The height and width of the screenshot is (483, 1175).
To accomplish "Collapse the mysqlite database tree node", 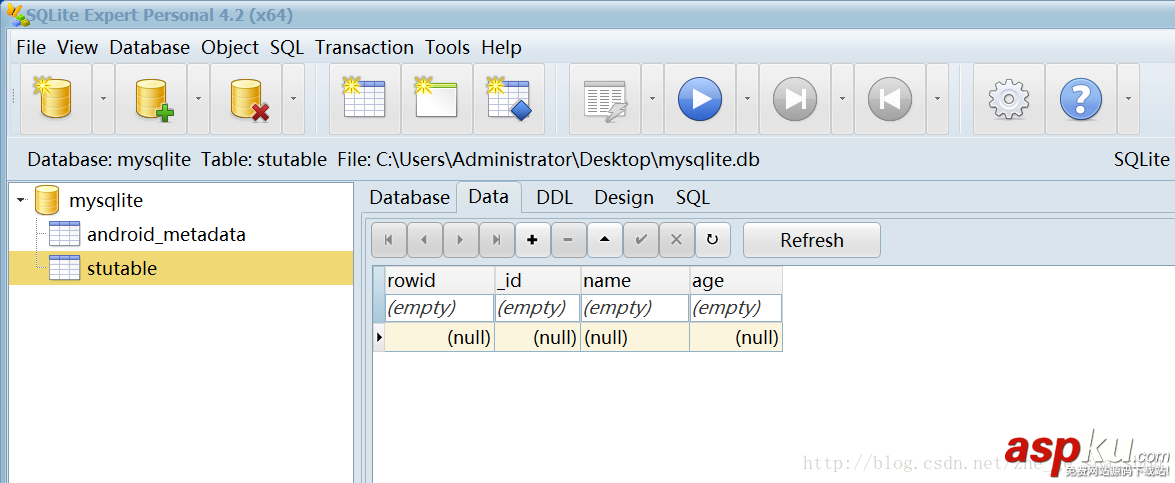I will [x=21, y=201].
